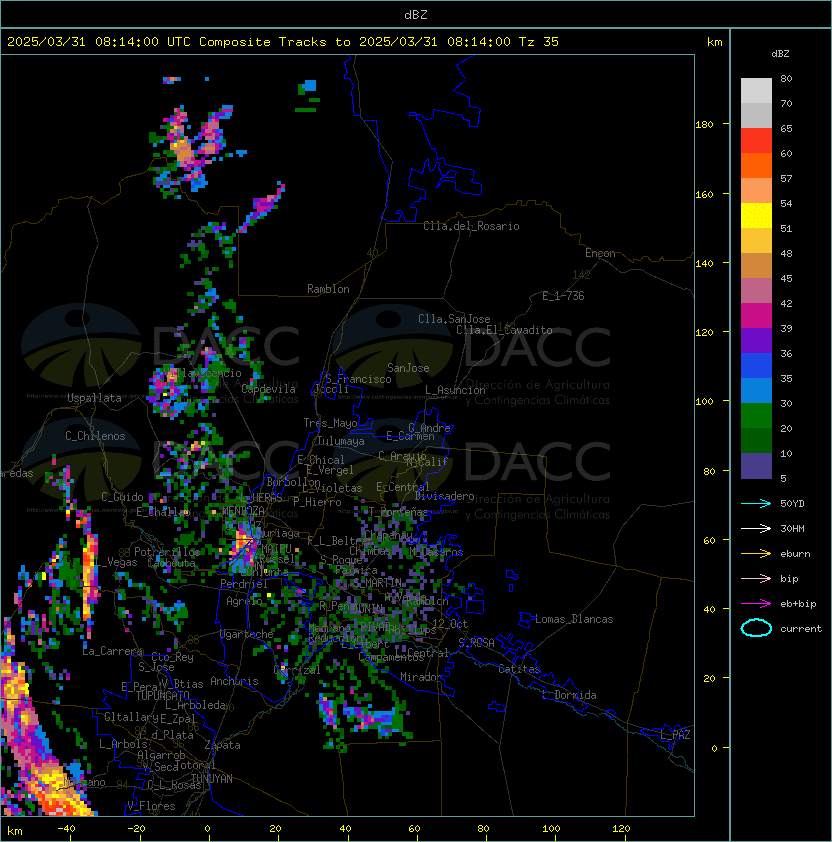Click the yellow eburn arrow legend icon

point(756,554)
